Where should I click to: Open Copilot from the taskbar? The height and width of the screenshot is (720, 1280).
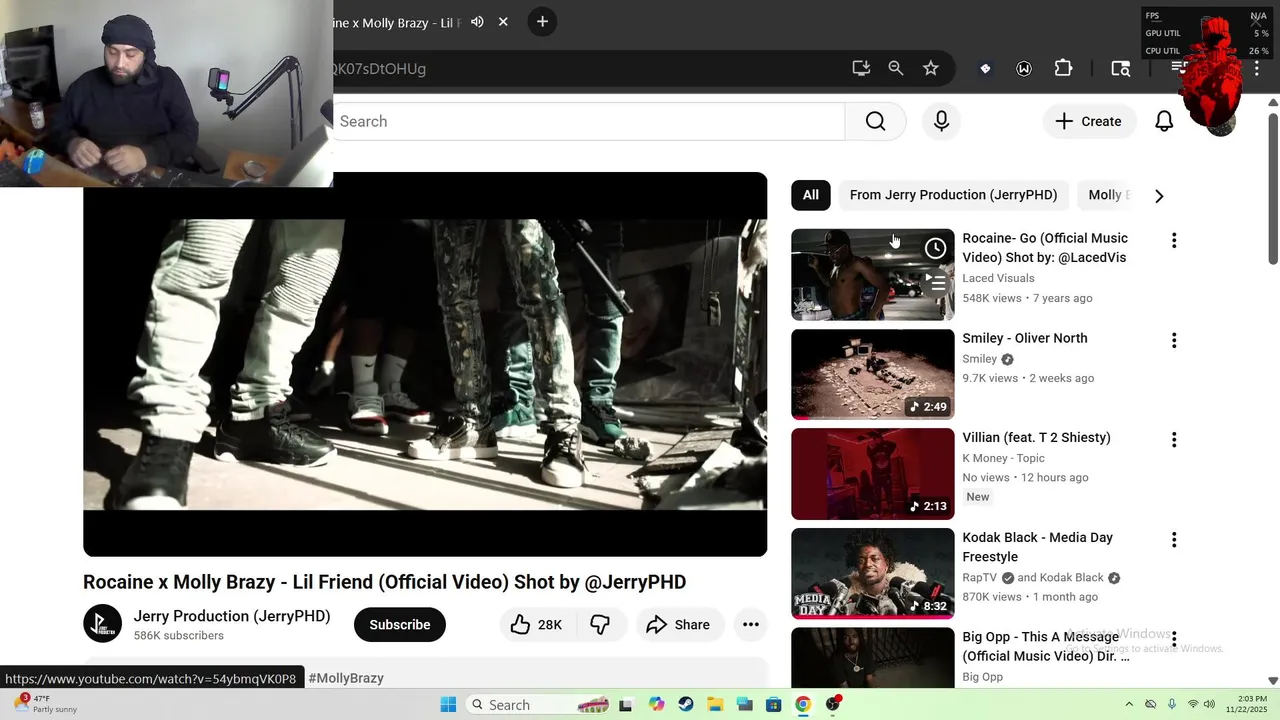click(x=656, y=704)
